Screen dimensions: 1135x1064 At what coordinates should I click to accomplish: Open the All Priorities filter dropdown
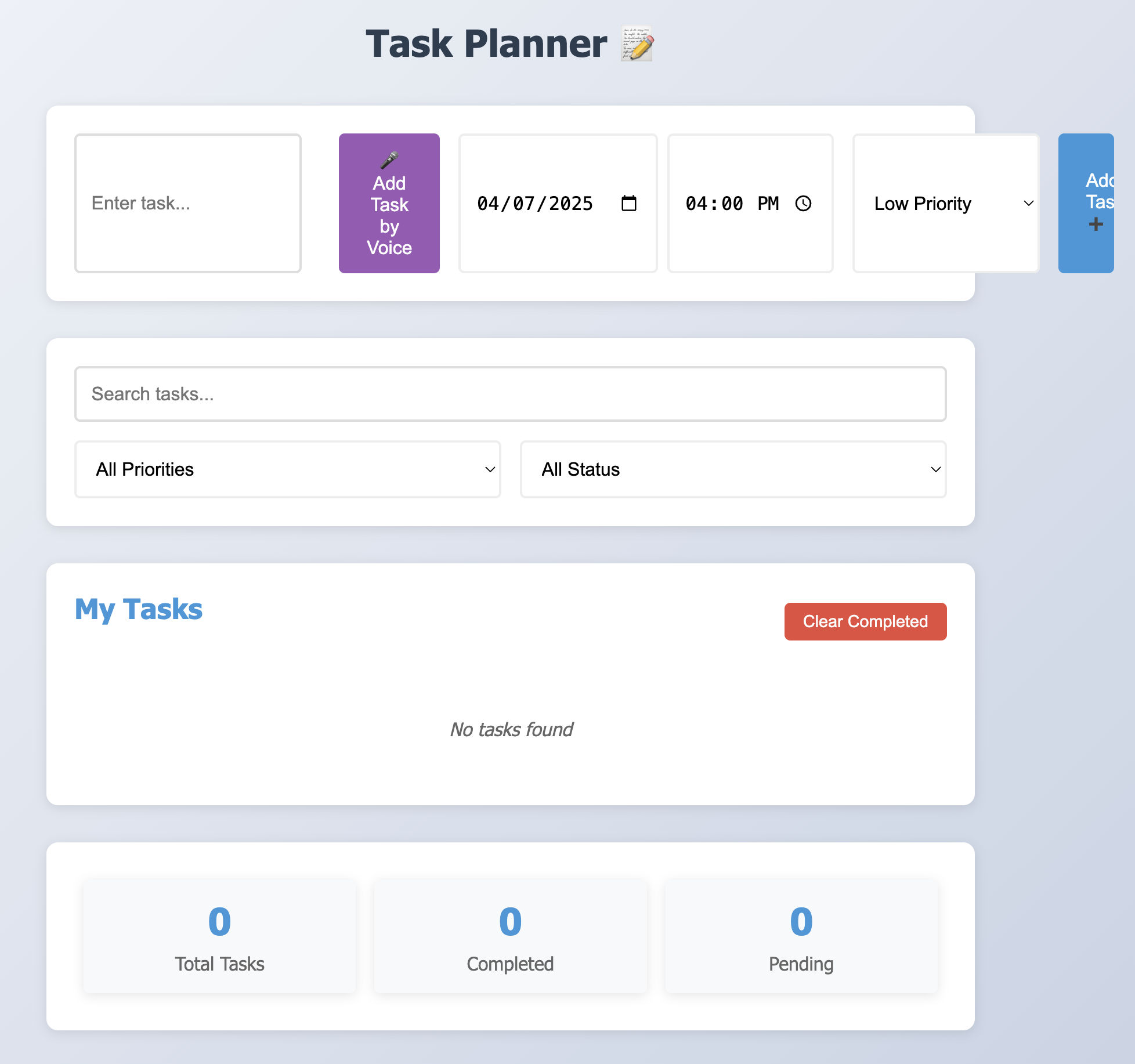287,469
